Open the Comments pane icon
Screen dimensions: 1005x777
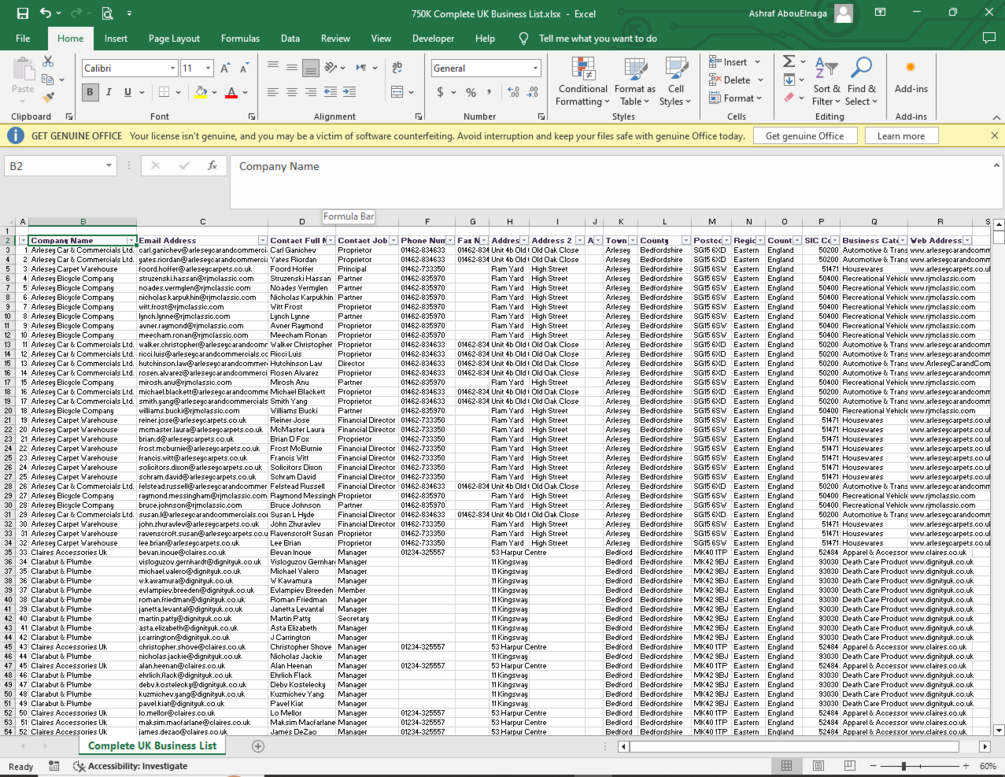[989, 38]
